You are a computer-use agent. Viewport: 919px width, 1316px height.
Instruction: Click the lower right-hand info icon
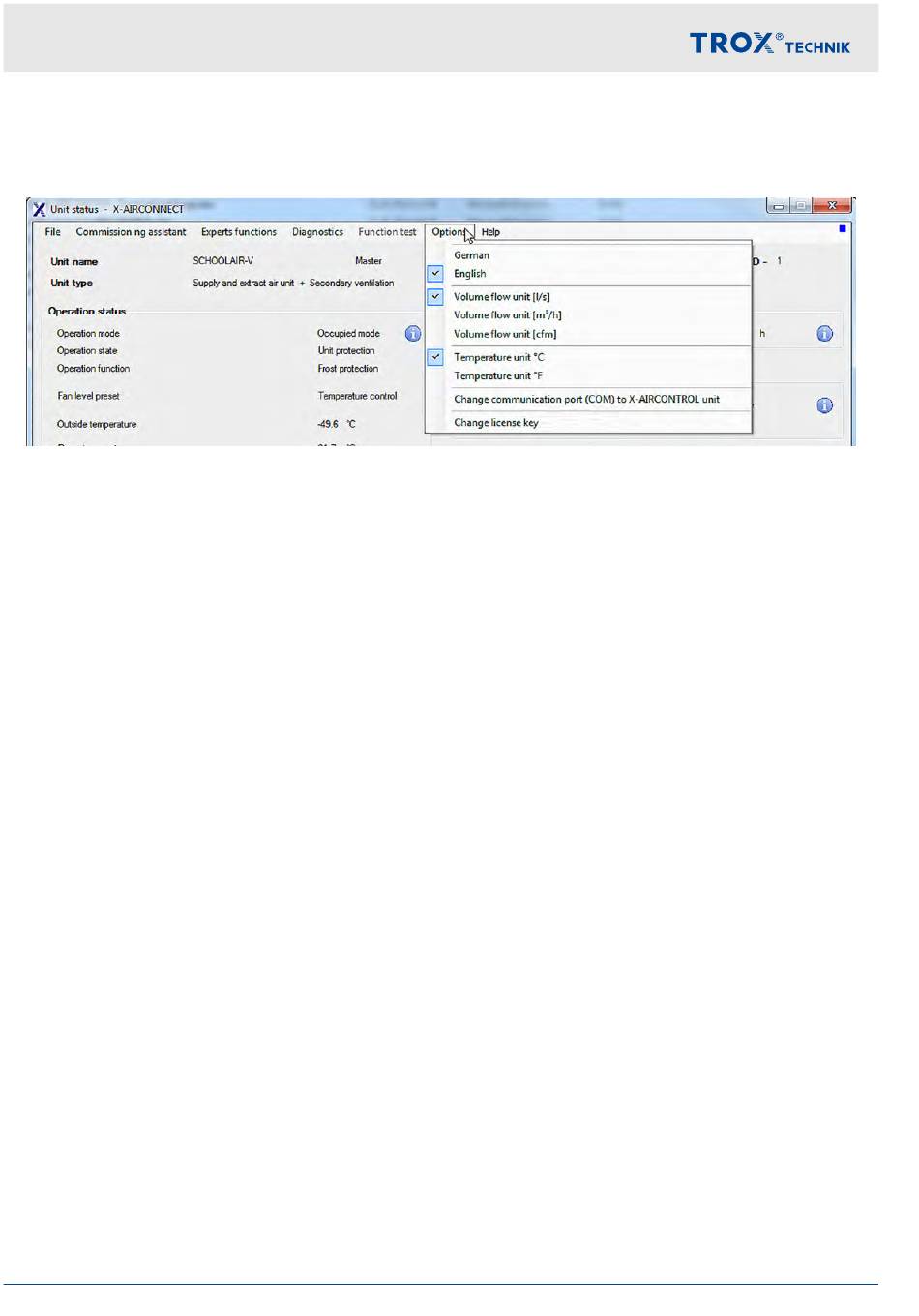click(x=824, y=405)
